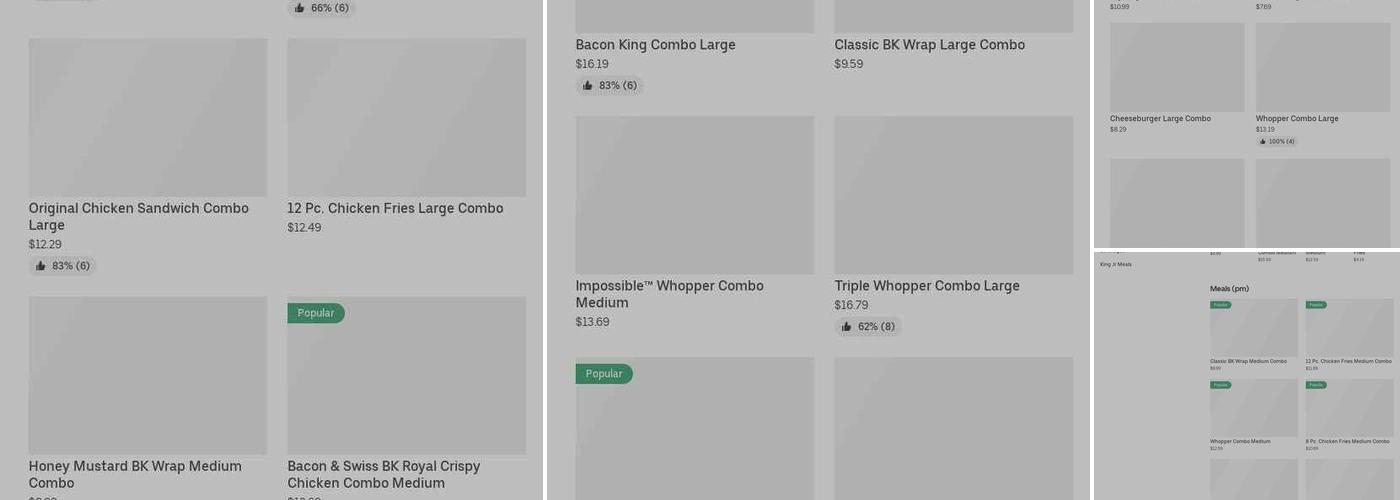The width and height of the screenshot is (1400, 500).
Task: Click thumbs-up icon under Original Chicken Sandwich Combo
Action: coord(41,266)
